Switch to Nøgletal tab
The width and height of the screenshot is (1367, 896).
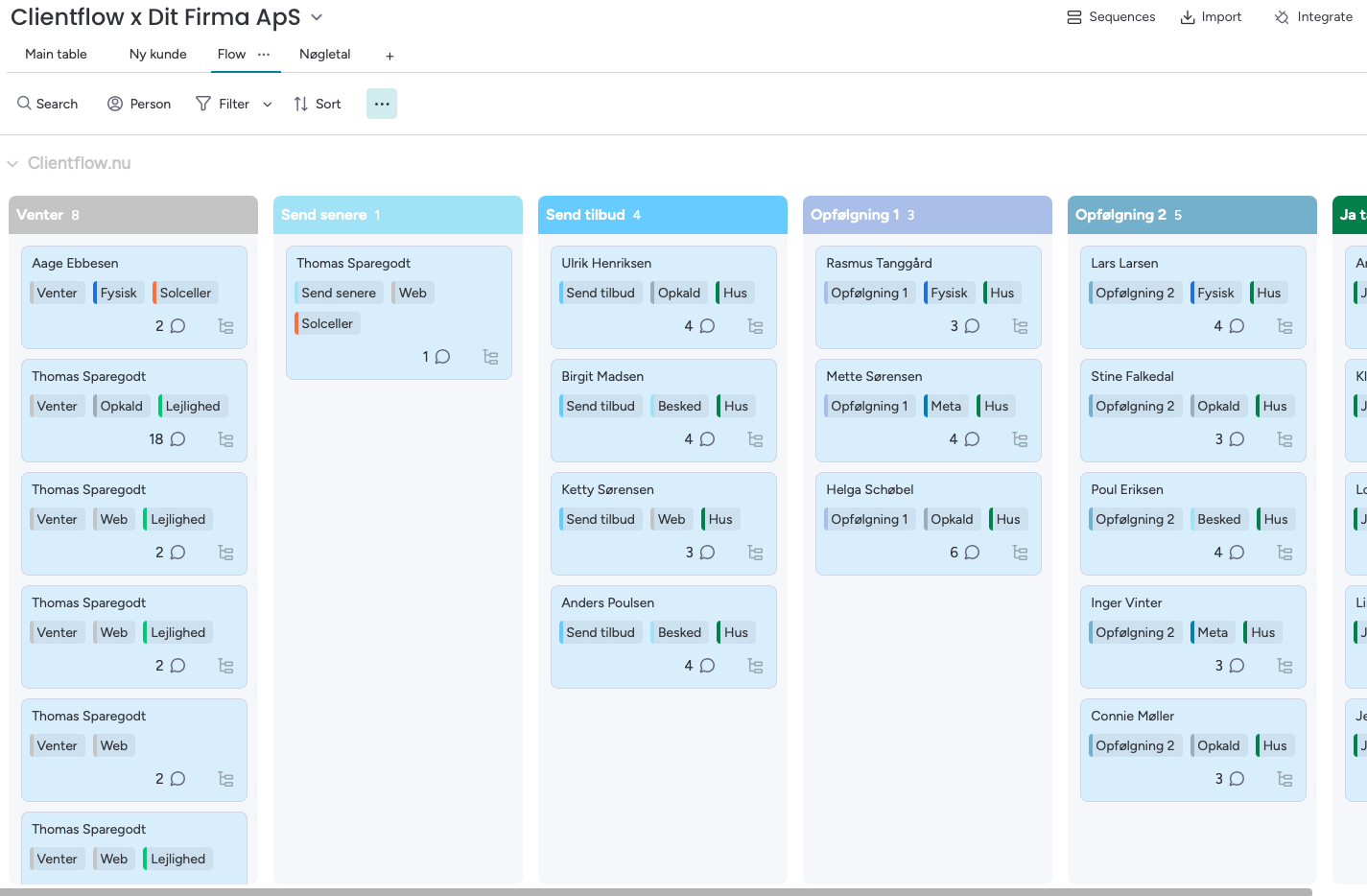[x=325, y=55]
